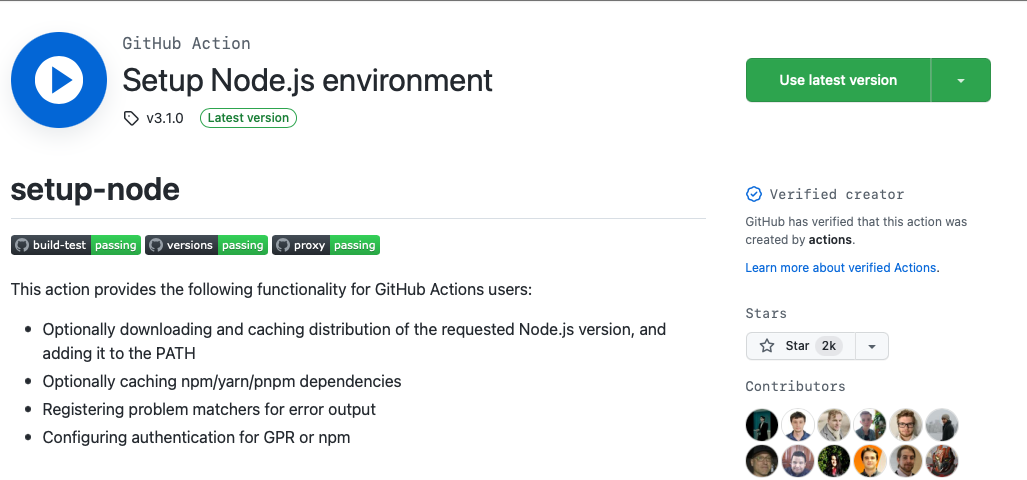Open the build-test passing badge
Image resolution: width=1027 pixels, height=480 pixels.
(76, 245)
